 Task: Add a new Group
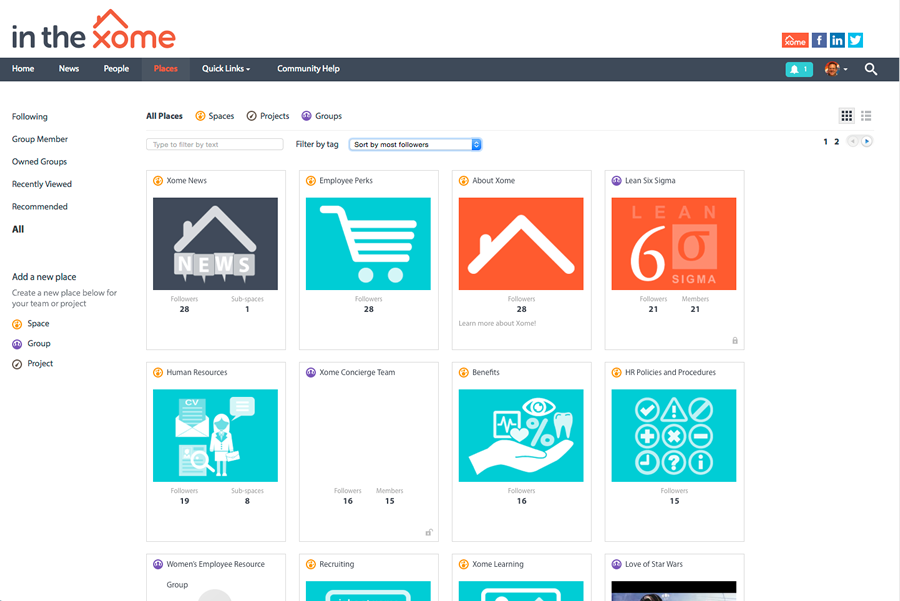pyautogui.click(x=32, y=344)
